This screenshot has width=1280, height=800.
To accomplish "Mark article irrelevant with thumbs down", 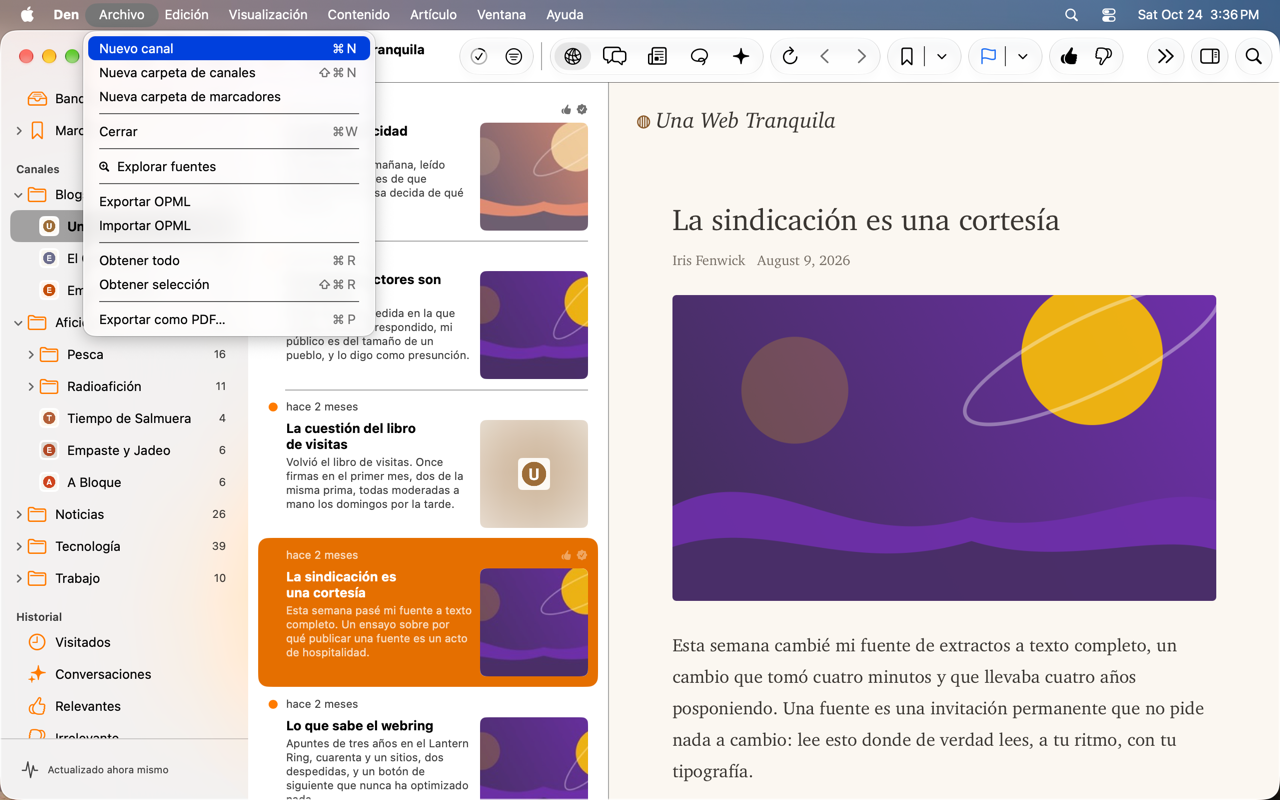I will click(1104, 57).
